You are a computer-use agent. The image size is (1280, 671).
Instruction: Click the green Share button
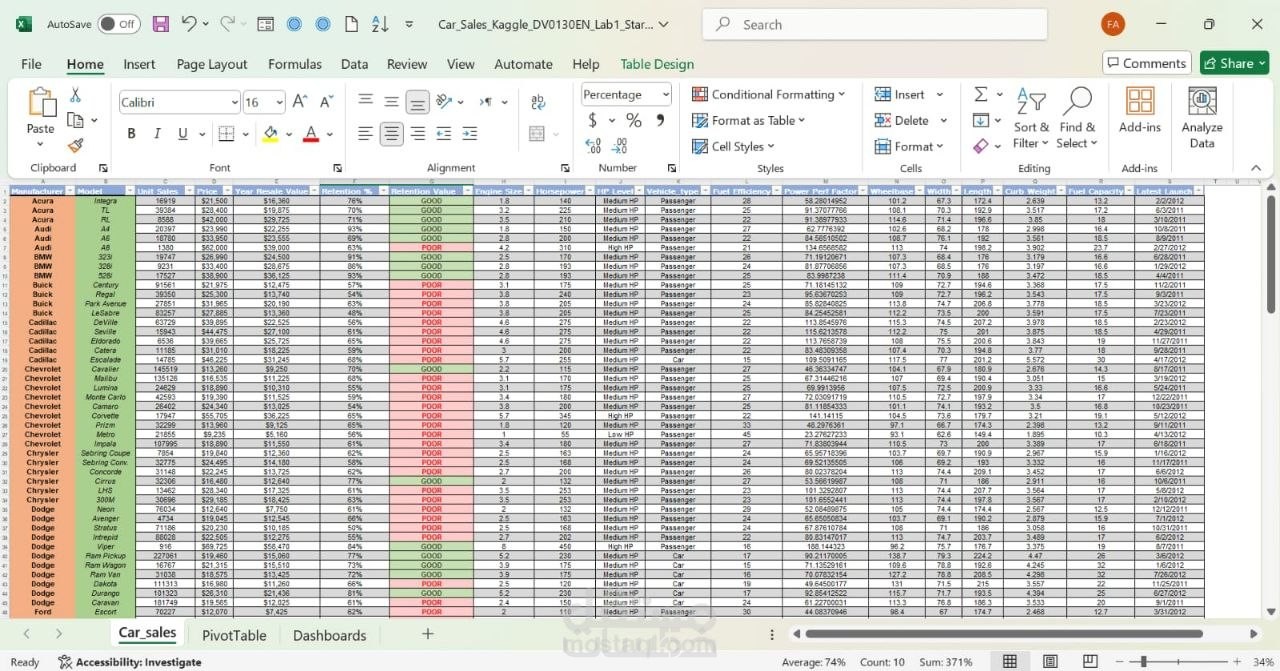[x=1234, y=63]
